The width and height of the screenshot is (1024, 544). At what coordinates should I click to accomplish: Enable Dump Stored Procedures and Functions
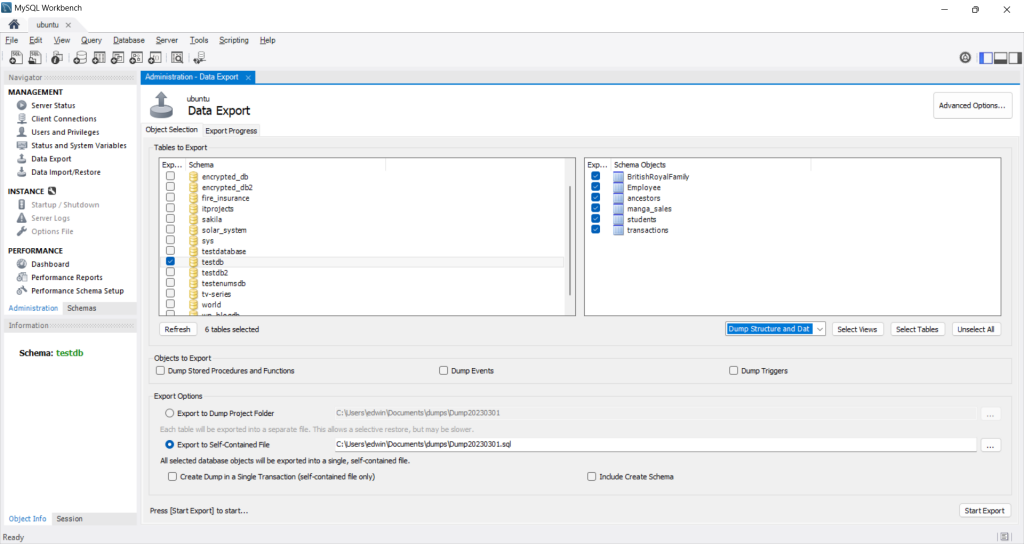pos(160,370)
